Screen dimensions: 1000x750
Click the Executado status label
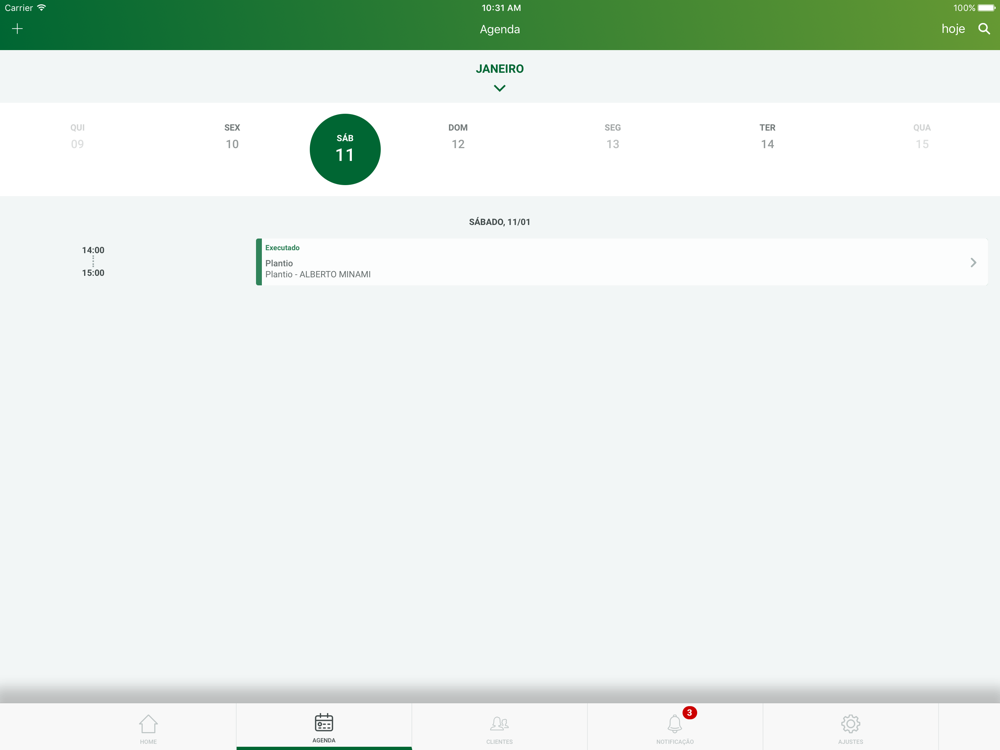point(282,247)
